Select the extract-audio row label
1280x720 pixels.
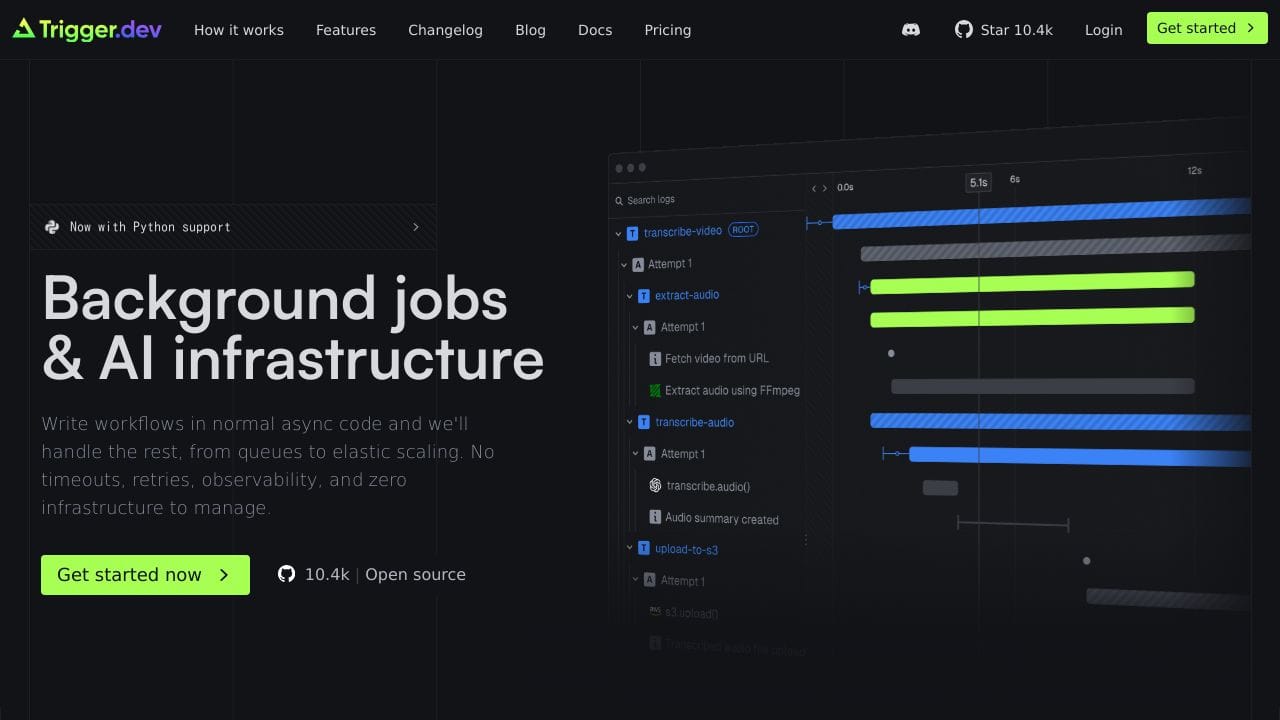coord(687,295)
